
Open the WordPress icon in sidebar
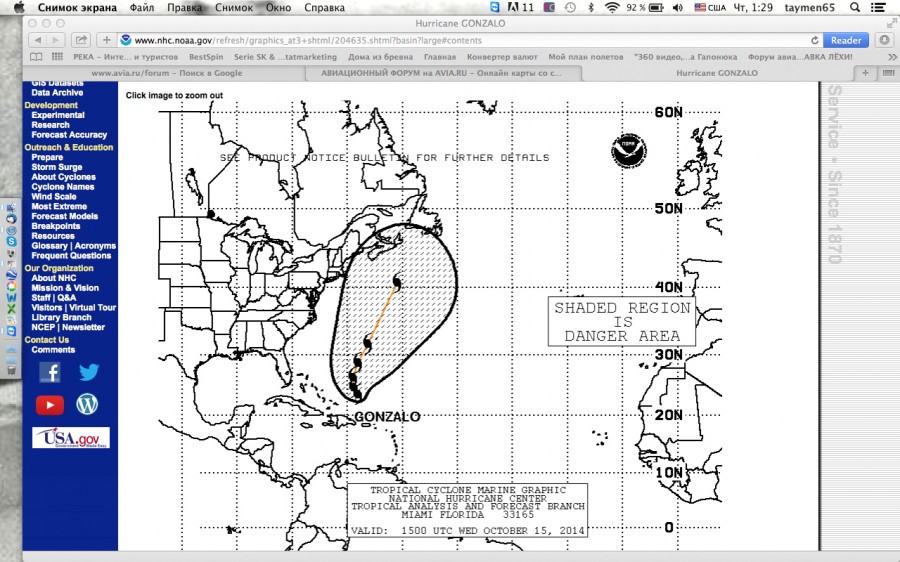87,404
